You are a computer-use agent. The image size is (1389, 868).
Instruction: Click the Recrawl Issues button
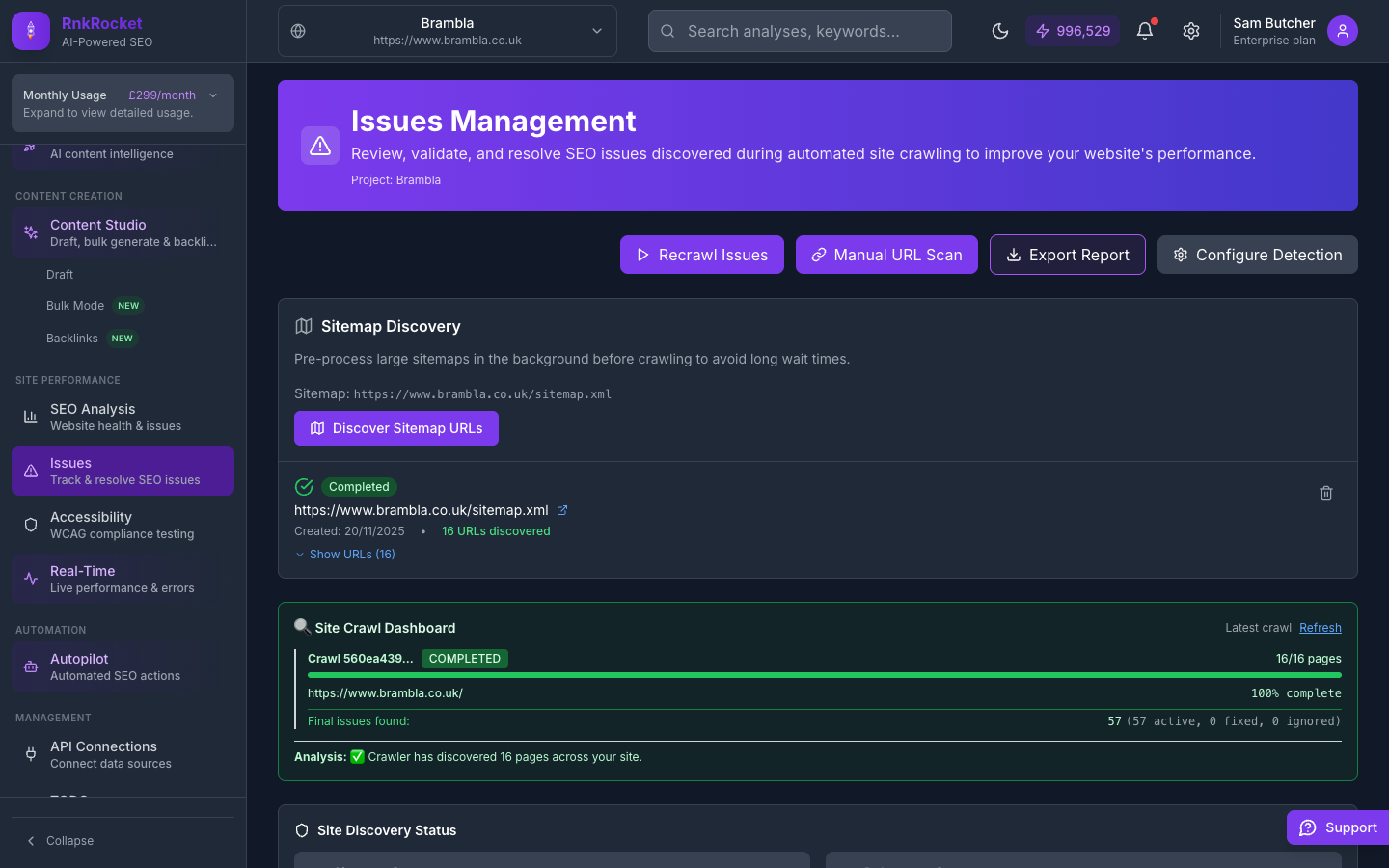tap(702, 255)
